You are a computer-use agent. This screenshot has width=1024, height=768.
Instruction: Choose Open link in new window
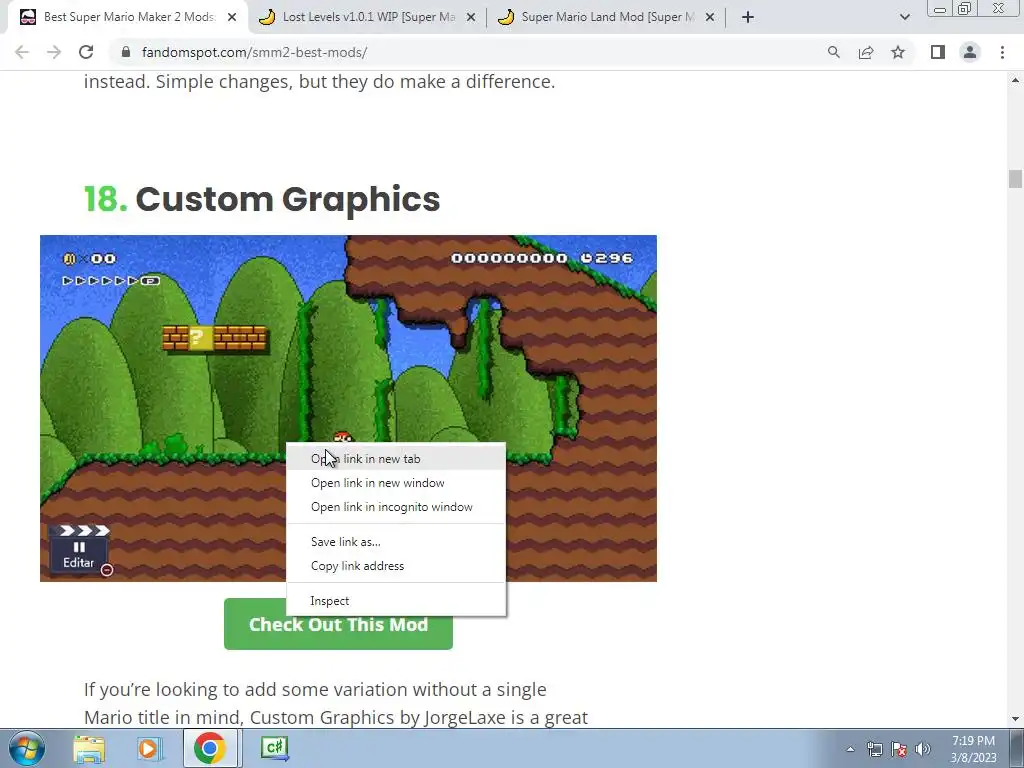pos(396,483)
